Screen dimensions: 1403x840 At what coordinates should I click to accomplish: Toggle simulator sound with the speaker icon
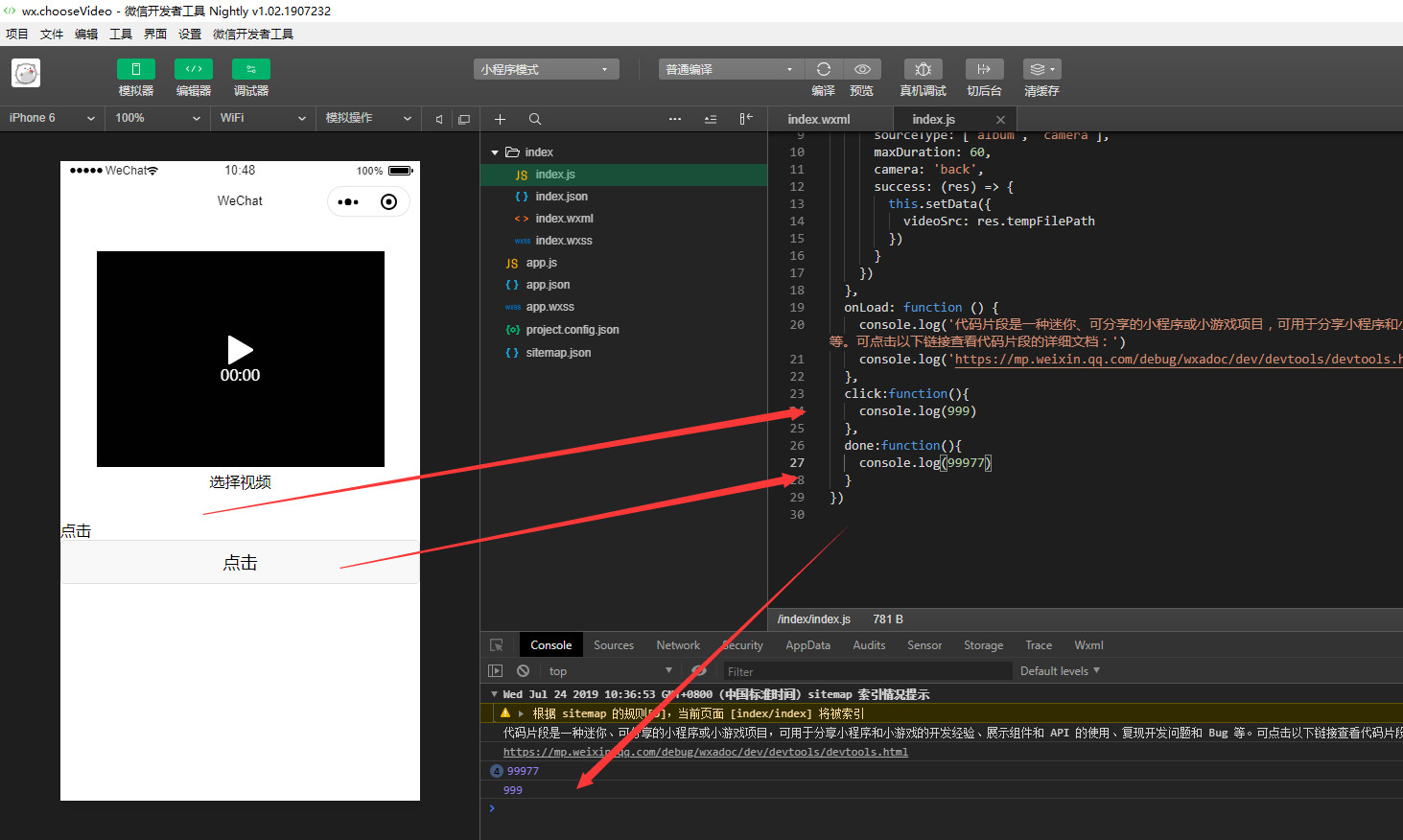point(439,119)
